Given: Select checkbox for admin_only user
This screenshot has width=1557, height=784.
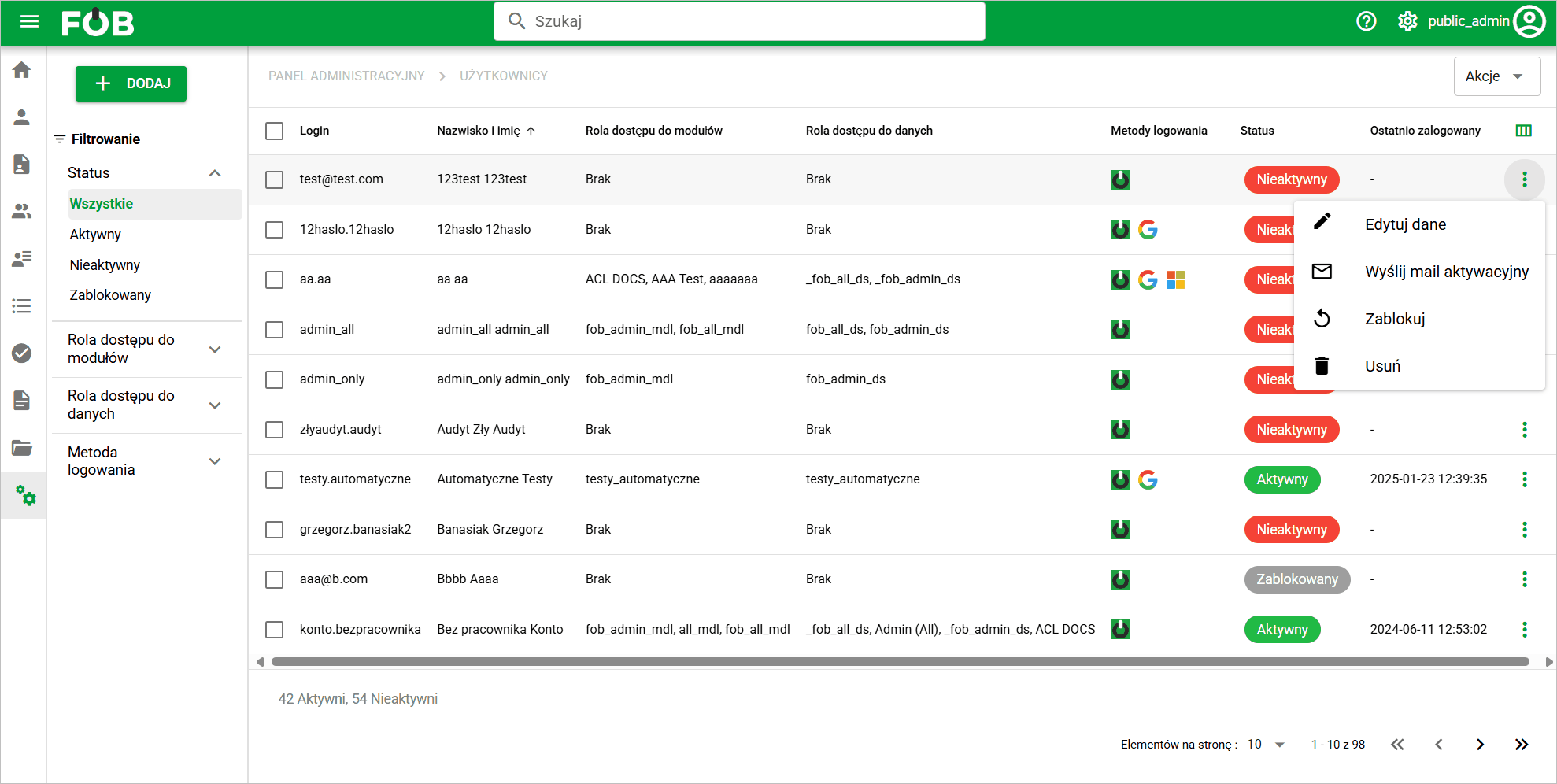Looking at the screenshot, I should tap(274, 379).
